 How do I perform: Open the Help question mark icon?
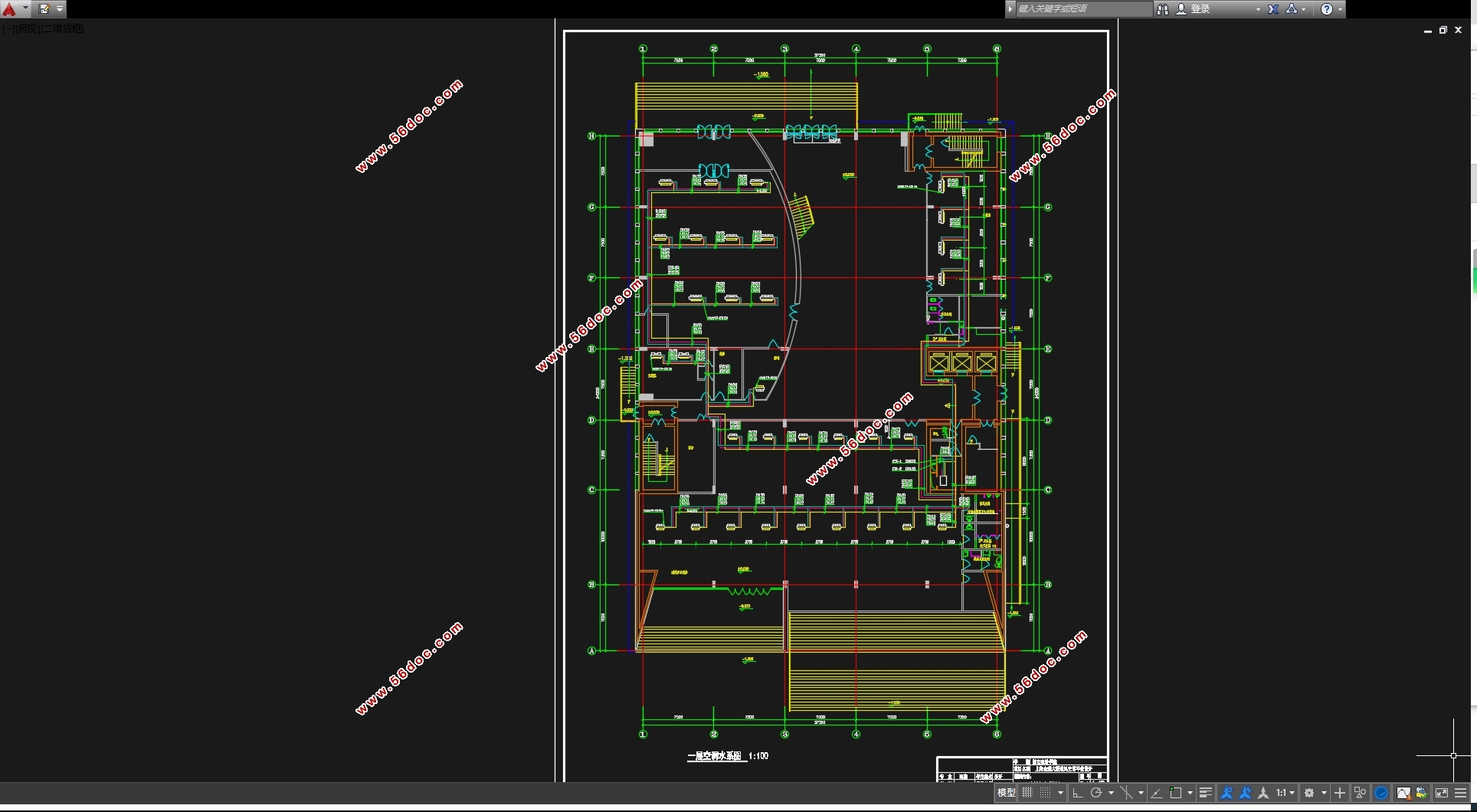pyautogui.click(x=1327, y=9)
